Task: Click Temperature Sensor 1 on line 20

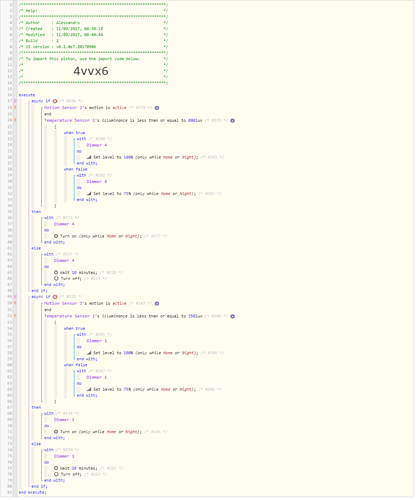Action: click(69, 121)
